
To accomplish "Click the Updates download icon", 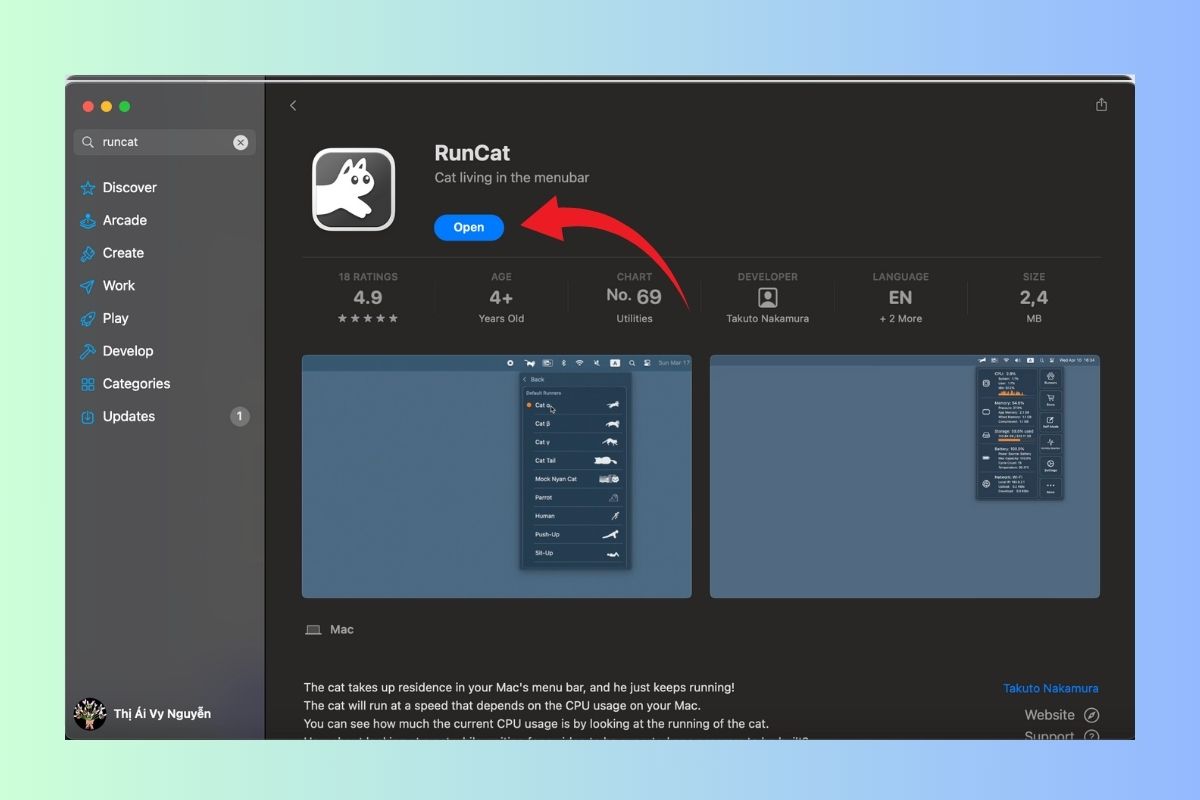I will click(x=87, y=417).
